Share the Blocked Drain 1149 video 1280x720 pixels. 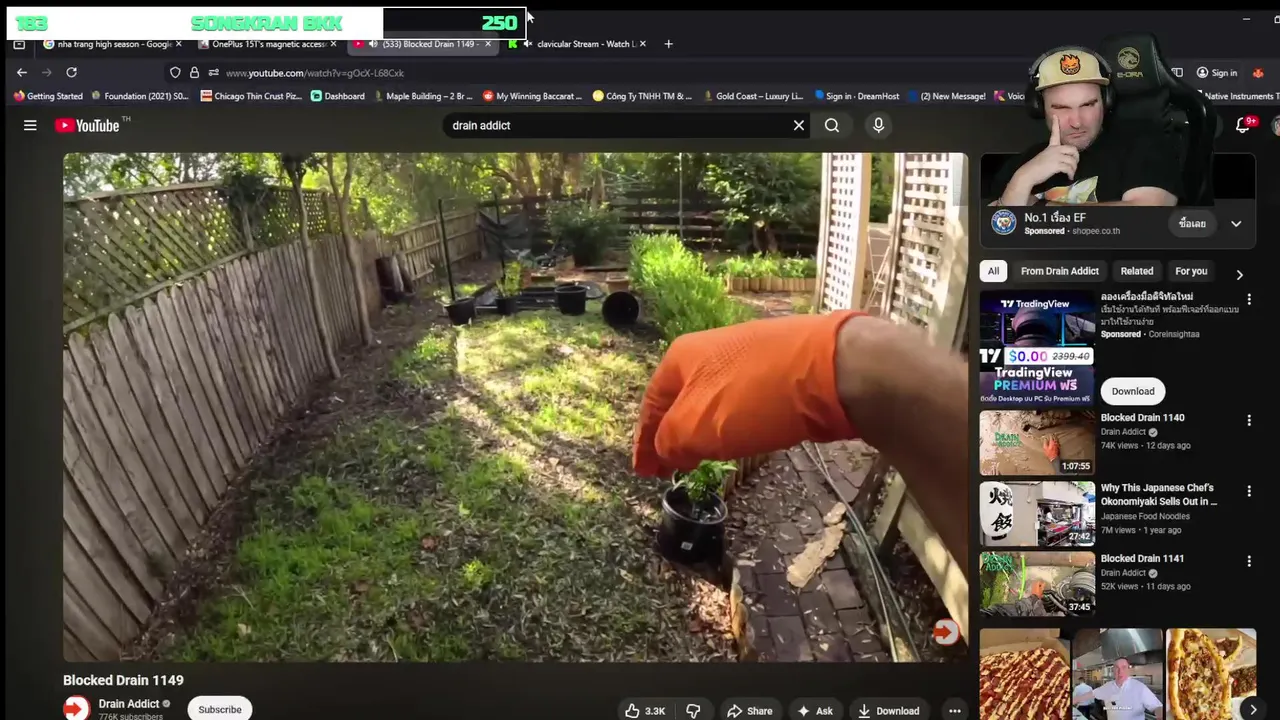749,711
